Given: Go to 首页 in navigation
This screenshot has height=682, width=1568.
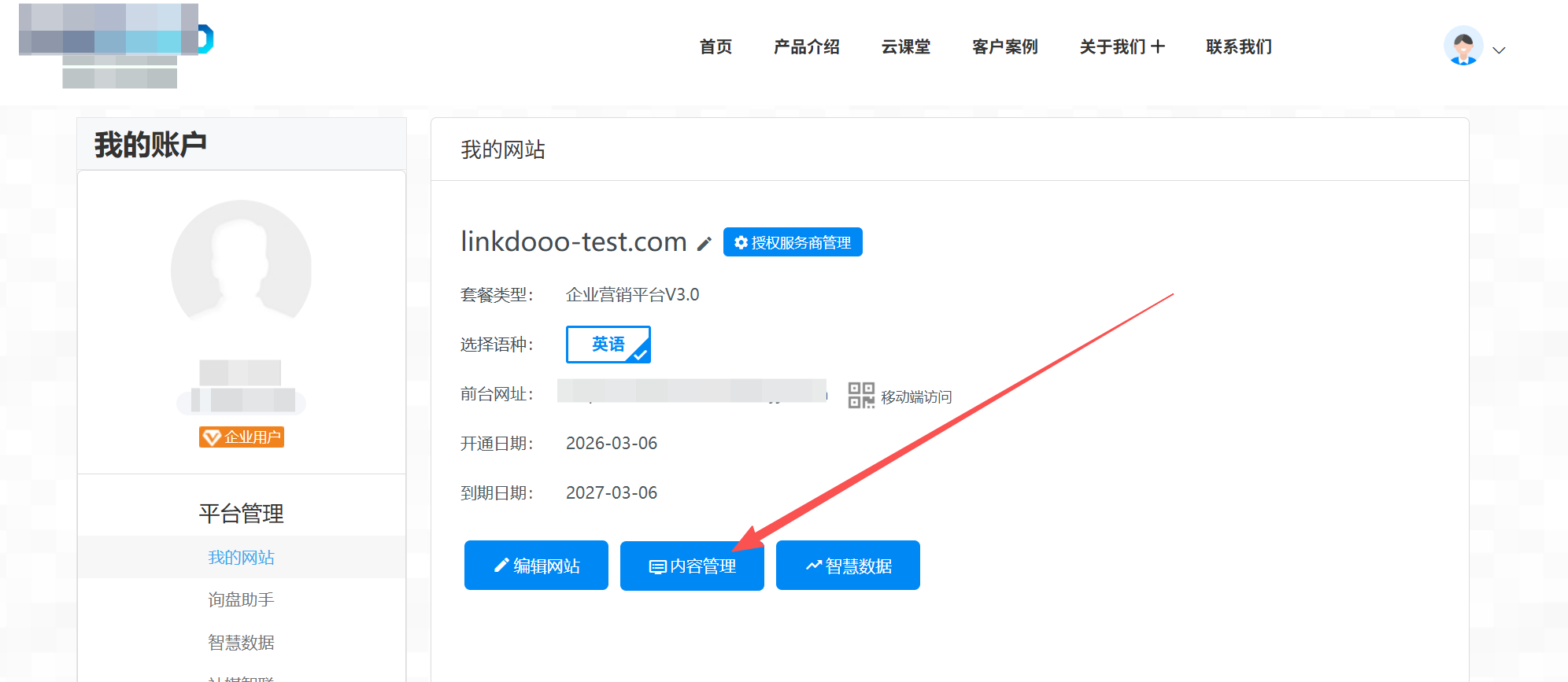Looking at the screenshot, I should coord(716,47).
